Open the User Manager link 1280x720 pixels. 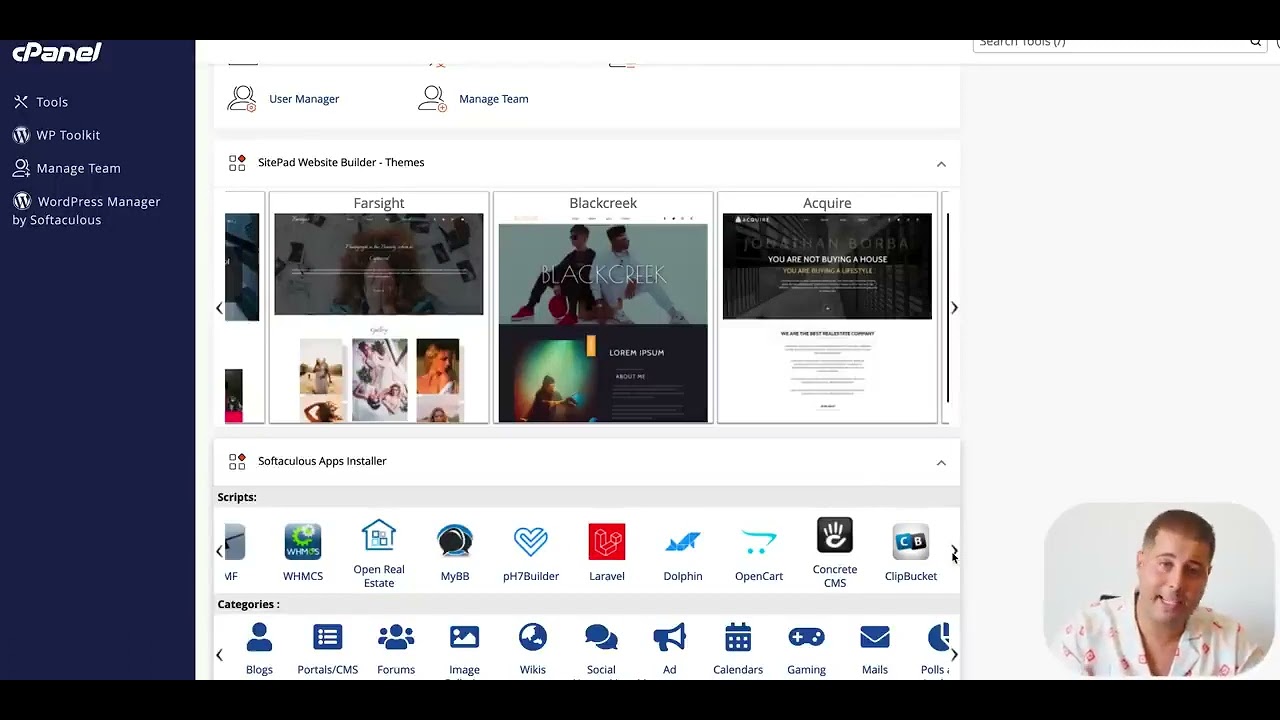[304, 99]
